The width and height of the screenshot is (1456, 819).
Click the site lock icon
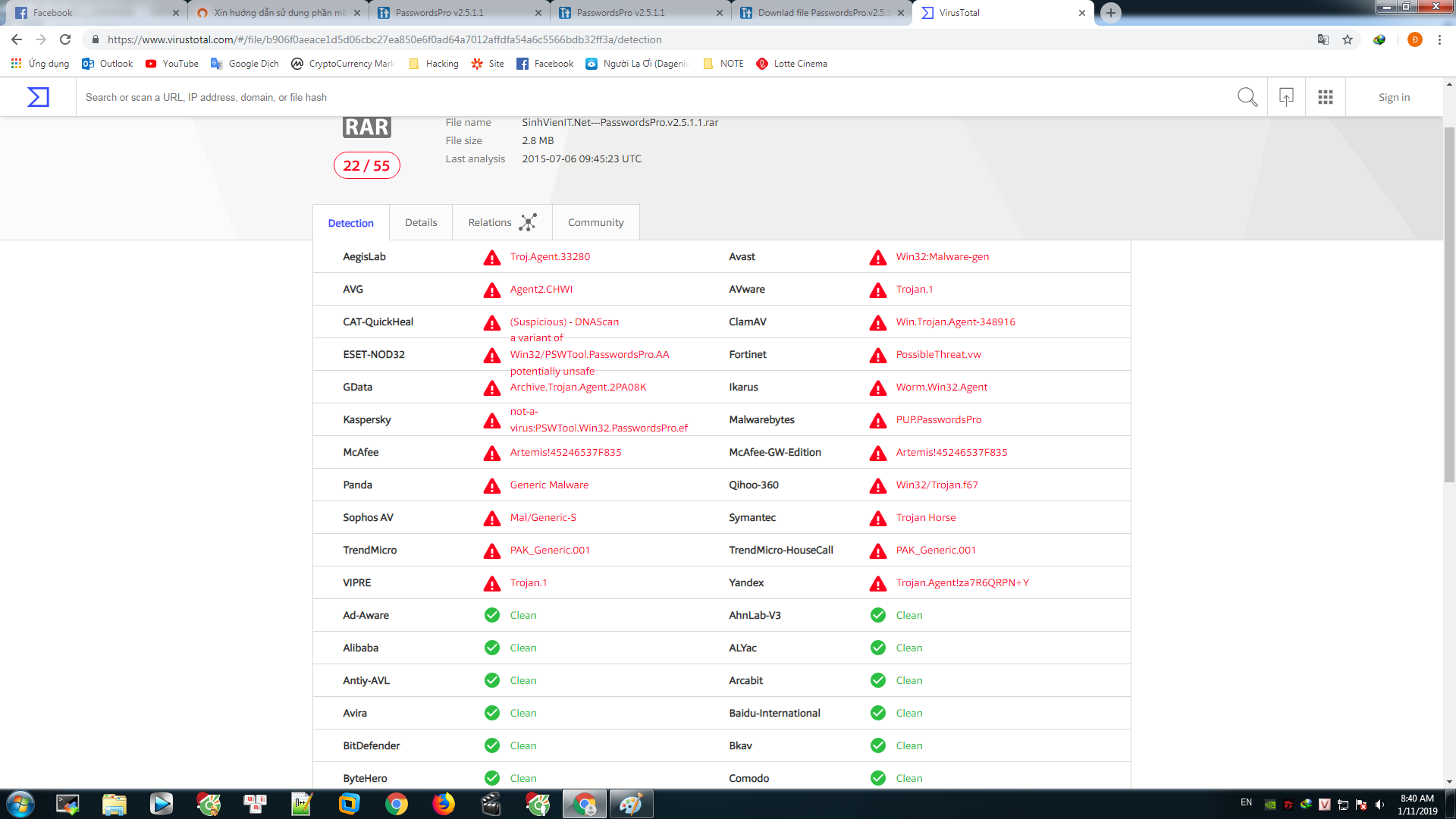click(95, 39)
